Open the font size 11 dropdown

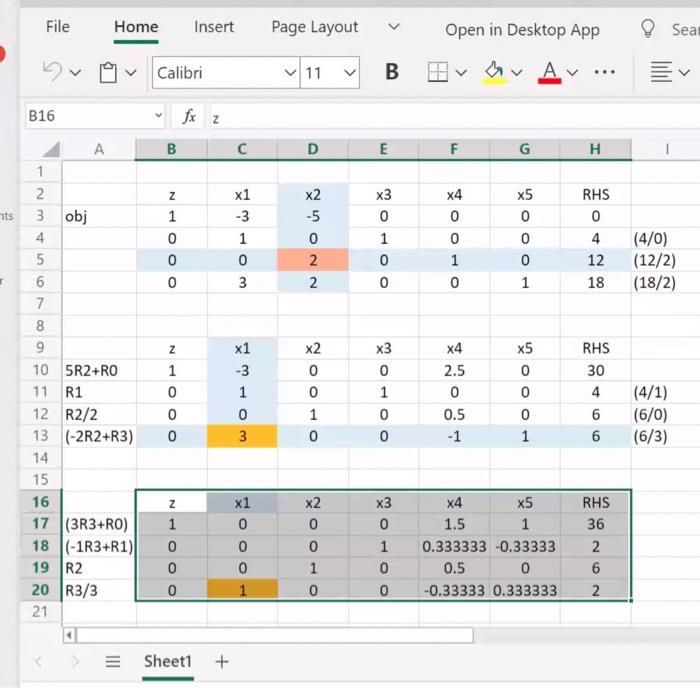[x=350, y=72]
